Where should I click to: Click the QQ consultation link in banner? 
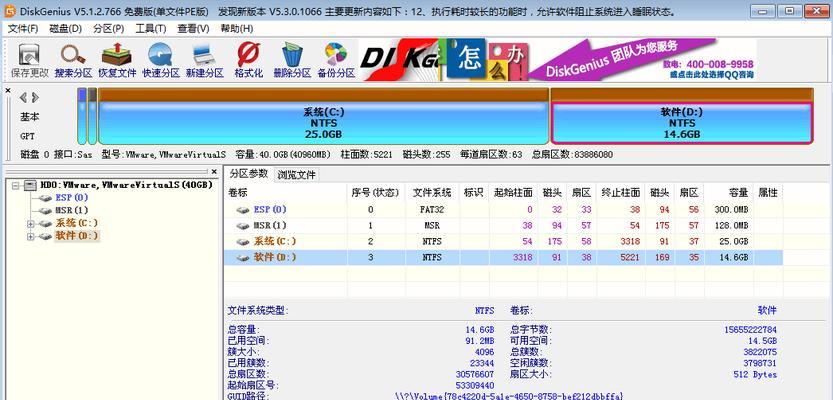(712, 75)
